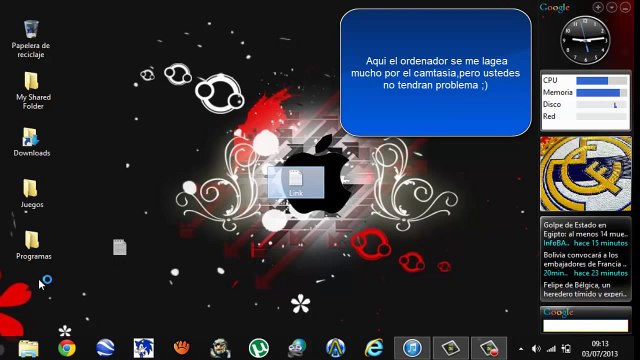Open the Downloads desktop folder

point(31,142)
